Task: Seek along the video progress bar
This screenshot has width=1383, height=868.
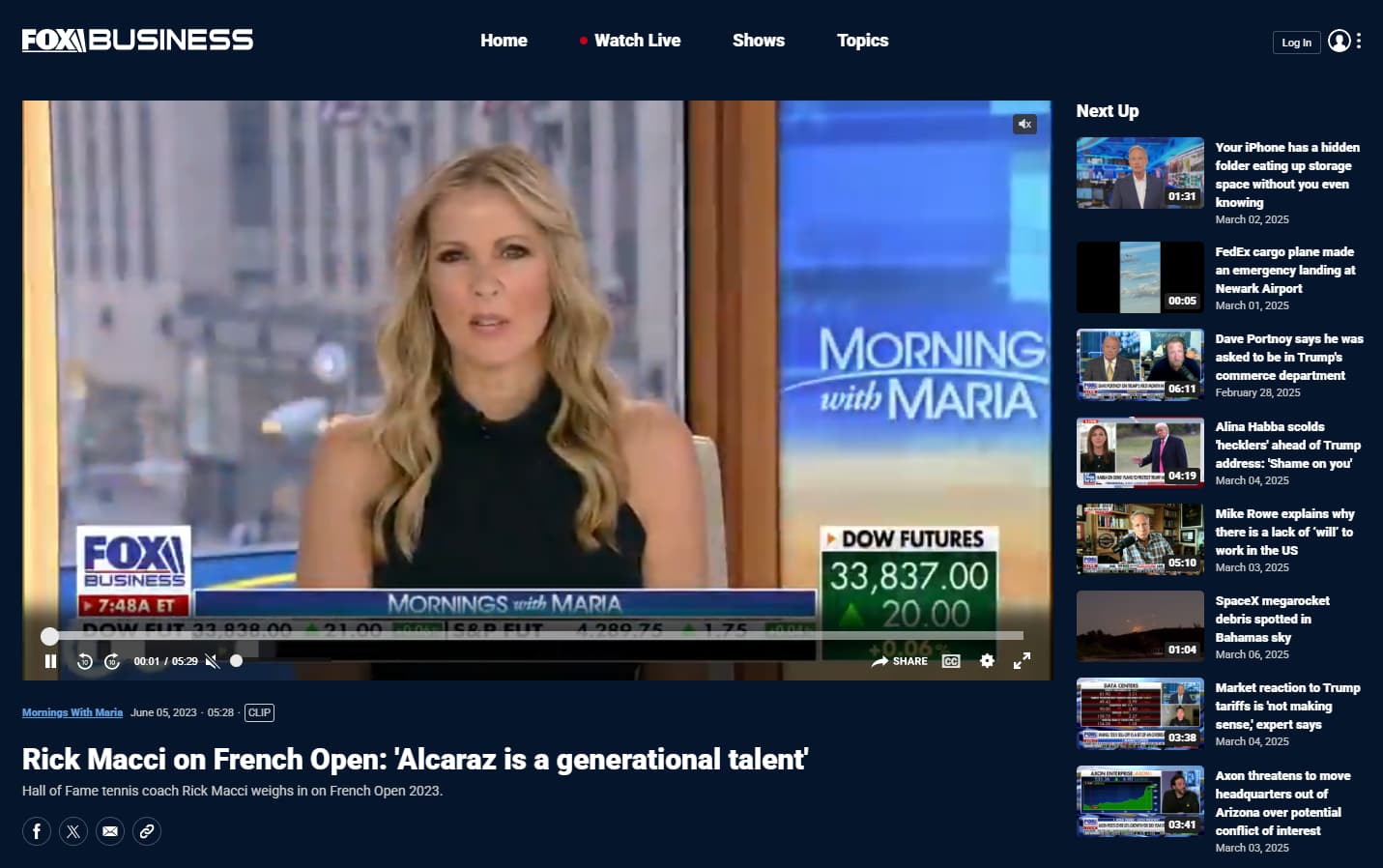Action: [x=536, y=636]
